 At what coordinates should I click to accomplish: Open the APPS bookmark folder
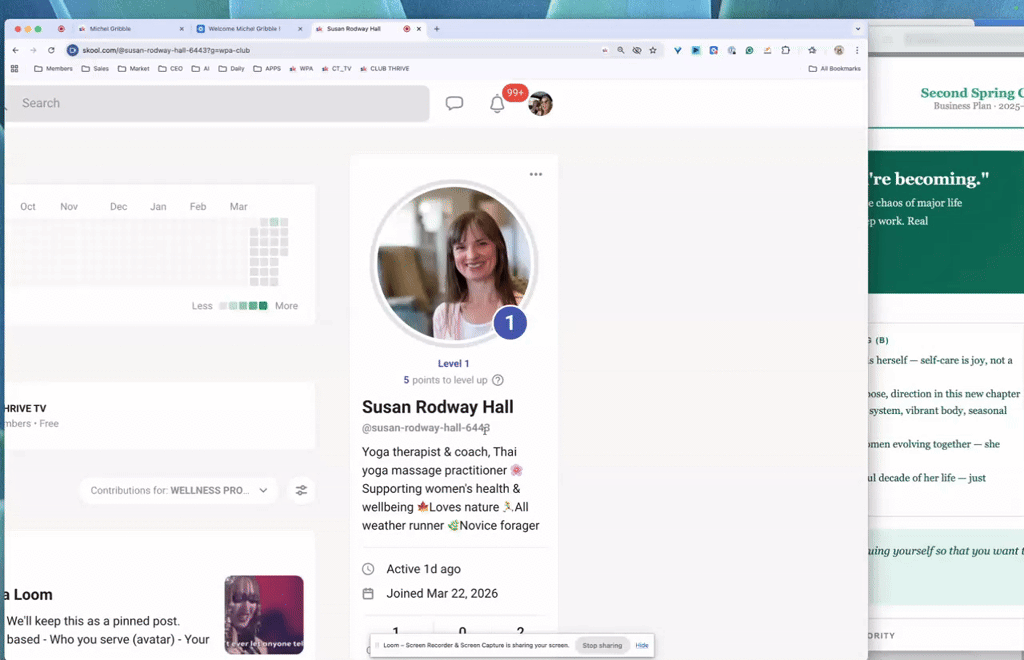[x=267, y=69]
